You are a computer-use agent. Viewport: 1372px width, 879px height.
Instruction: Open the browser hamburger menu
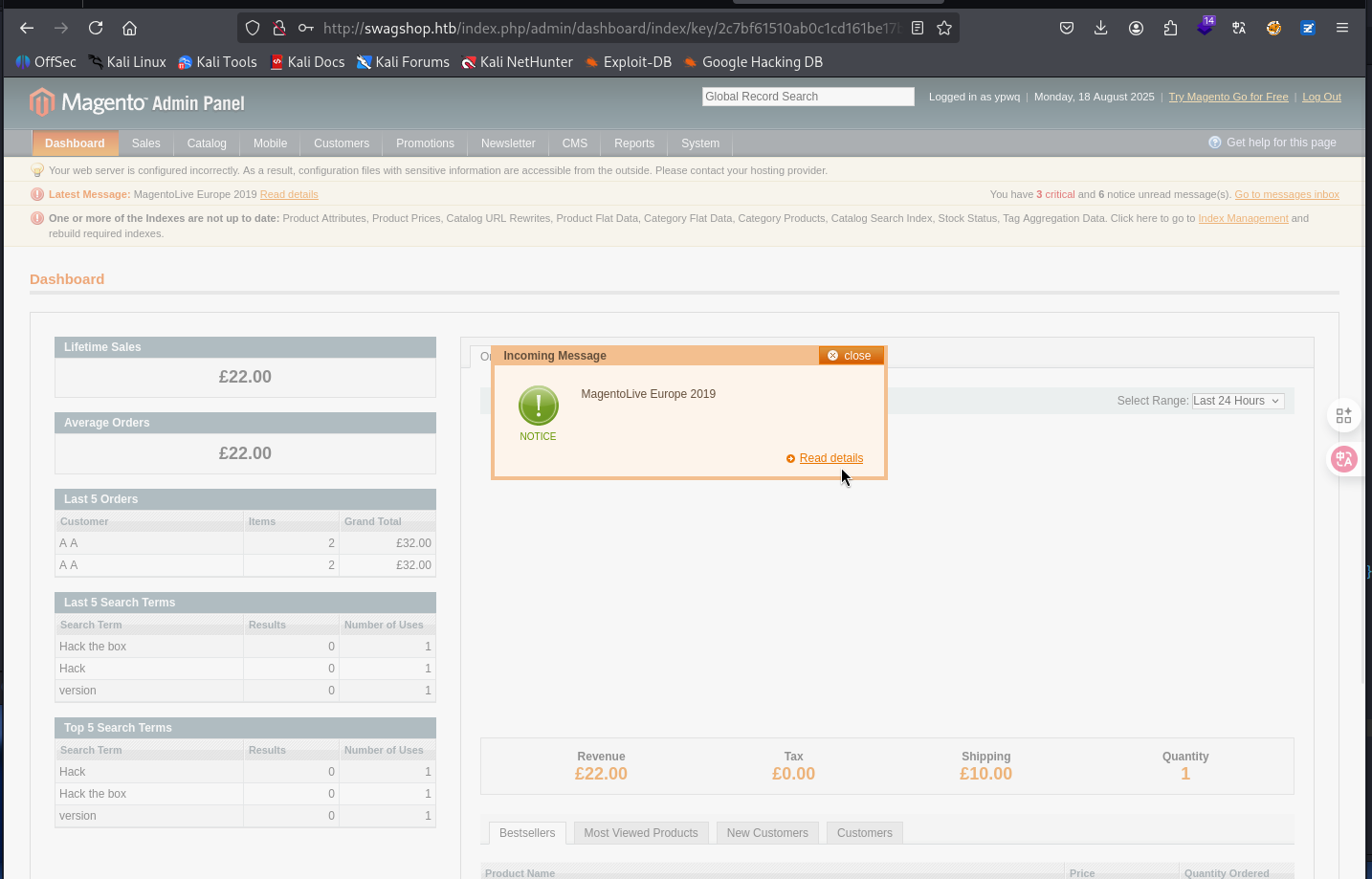click(x=1342, y=28)
